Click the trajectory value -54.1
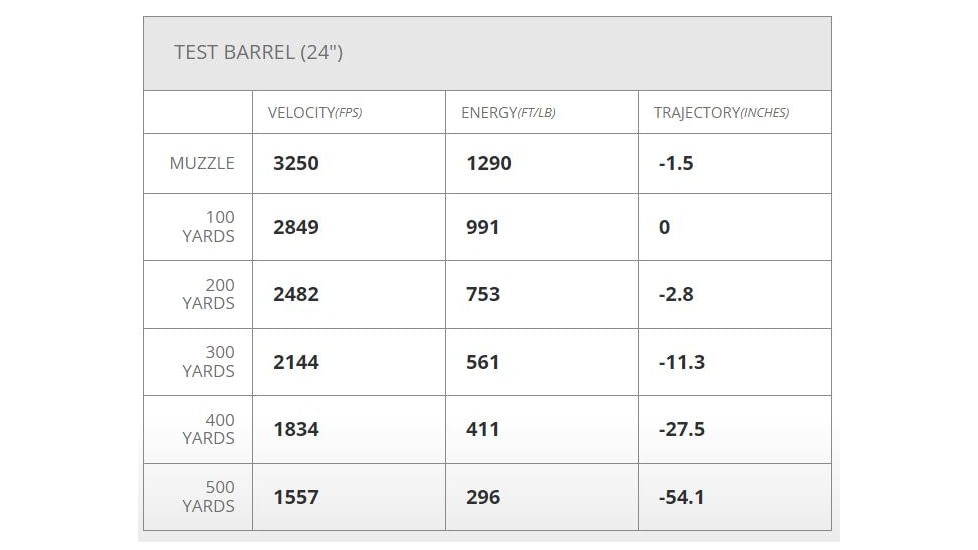The image size is (978, 550). point(682,497)
